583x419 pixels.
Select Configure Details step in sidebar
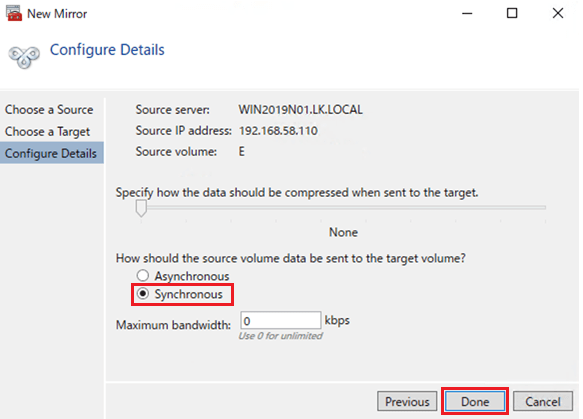pos(52,153)
